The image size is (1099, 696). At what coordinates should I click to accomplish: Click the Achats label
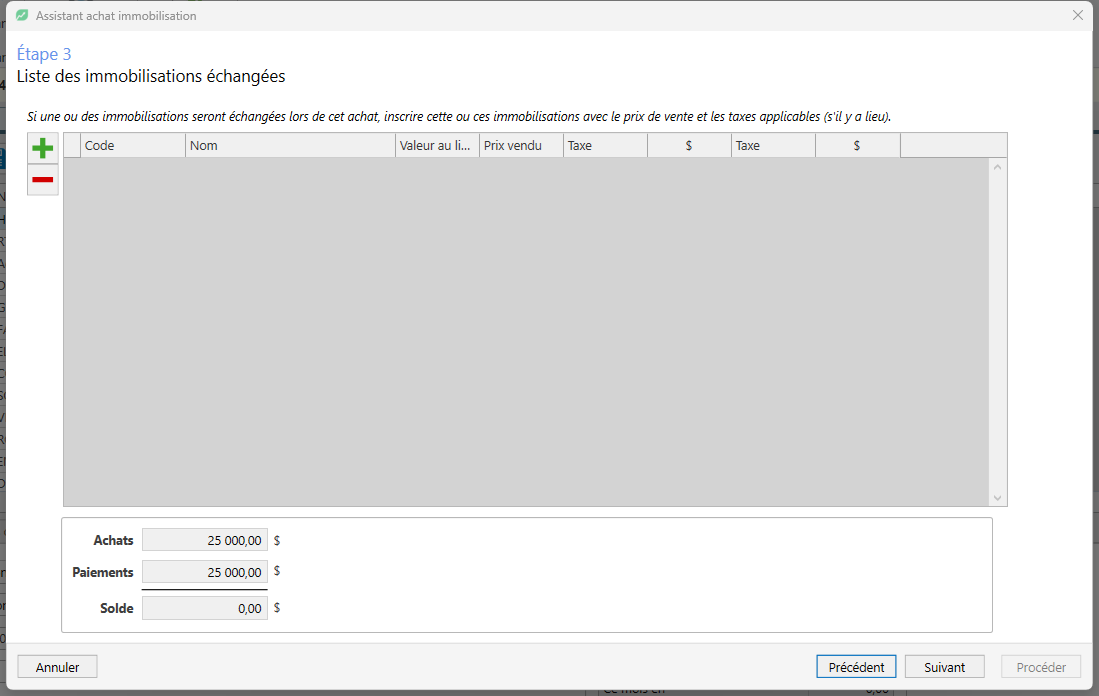click(x=114, y=540)
